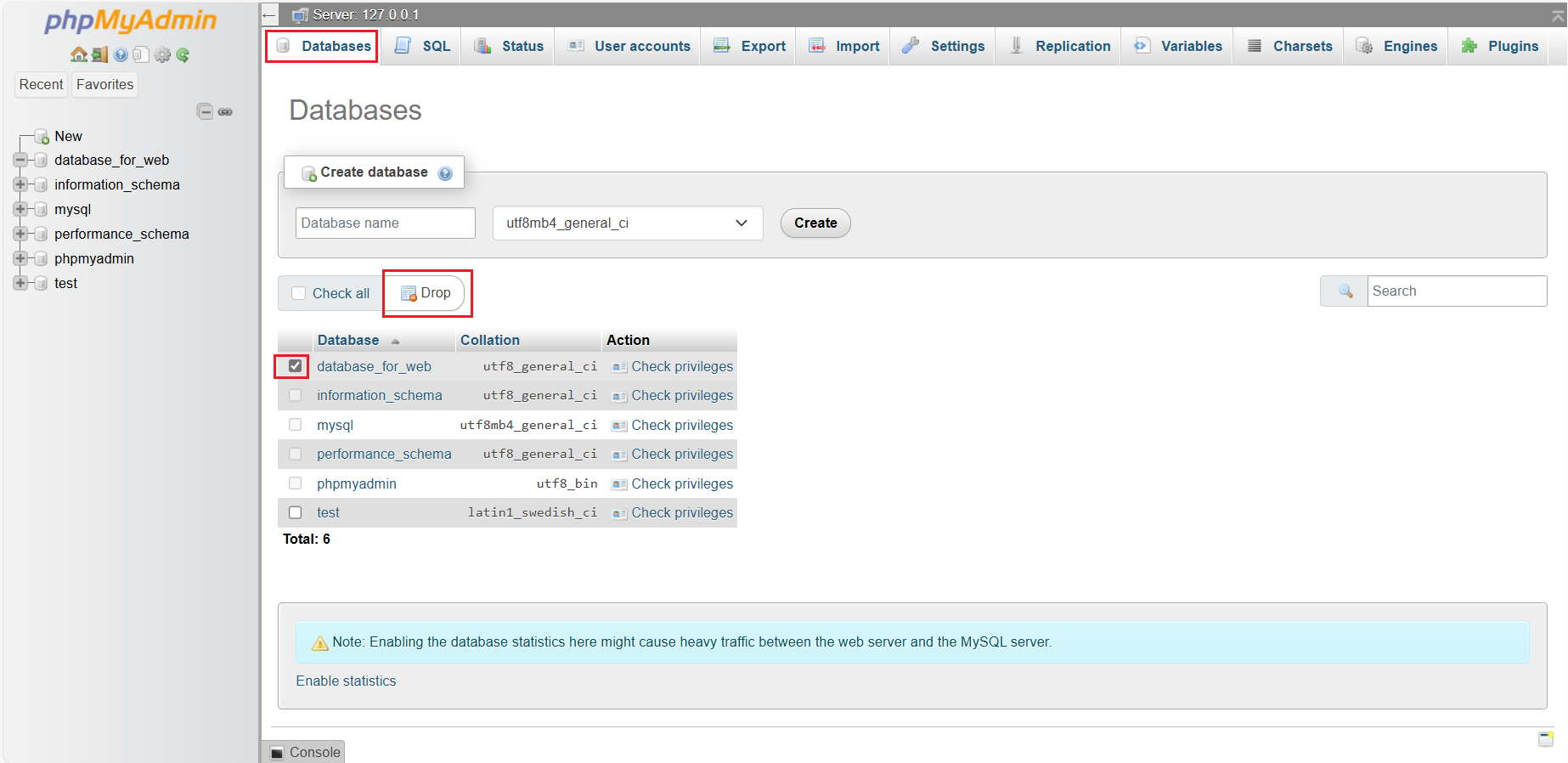Image resolution: width=1568 pixels, height=763 pixels.
Task: Reload the navigation panel with green arrow icon
Action: pyautogui.click(x=183, y=55)
